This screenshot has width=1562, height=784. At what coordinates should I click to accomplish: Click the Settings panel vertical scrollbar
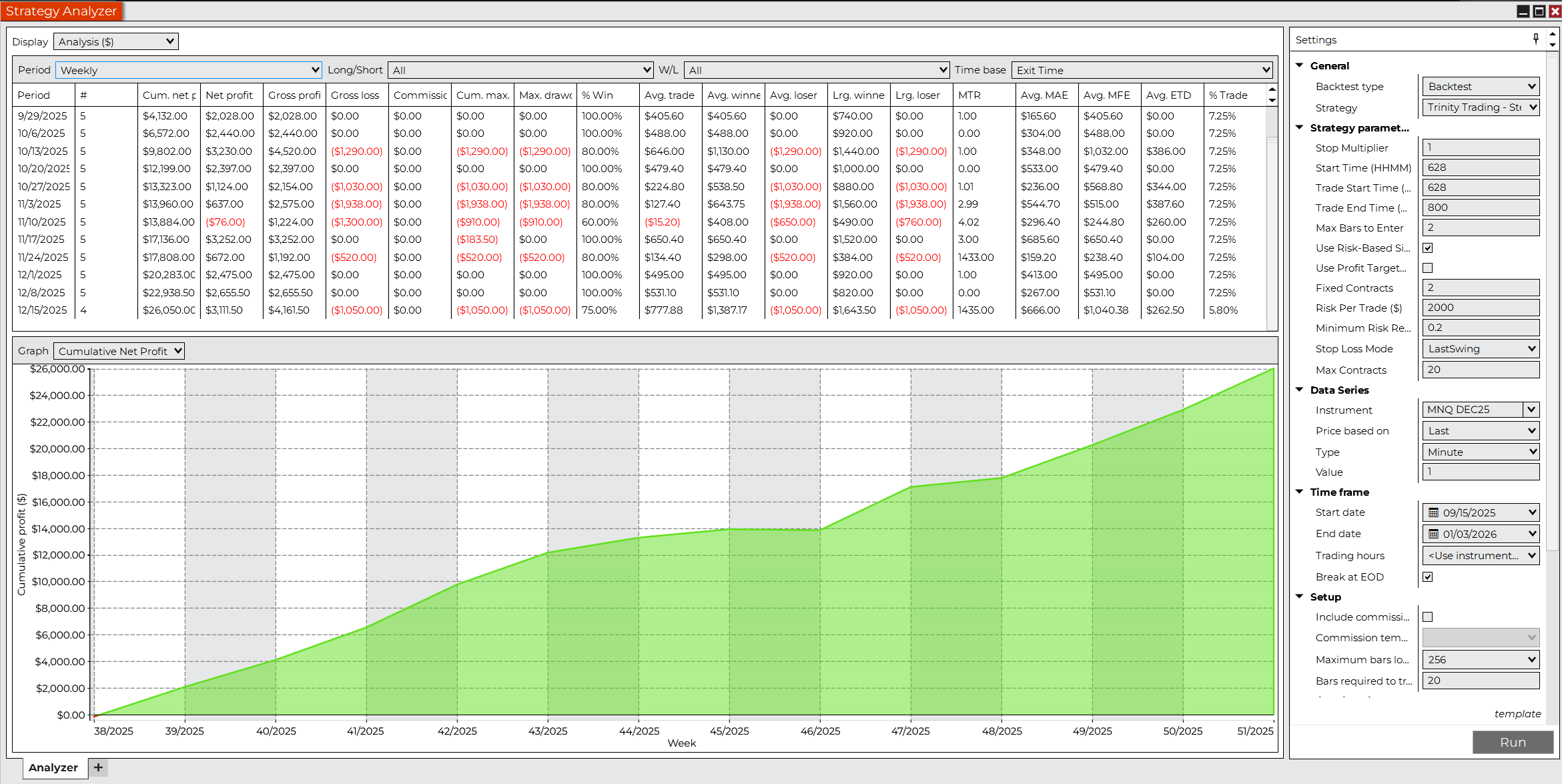click(1553, 300)
